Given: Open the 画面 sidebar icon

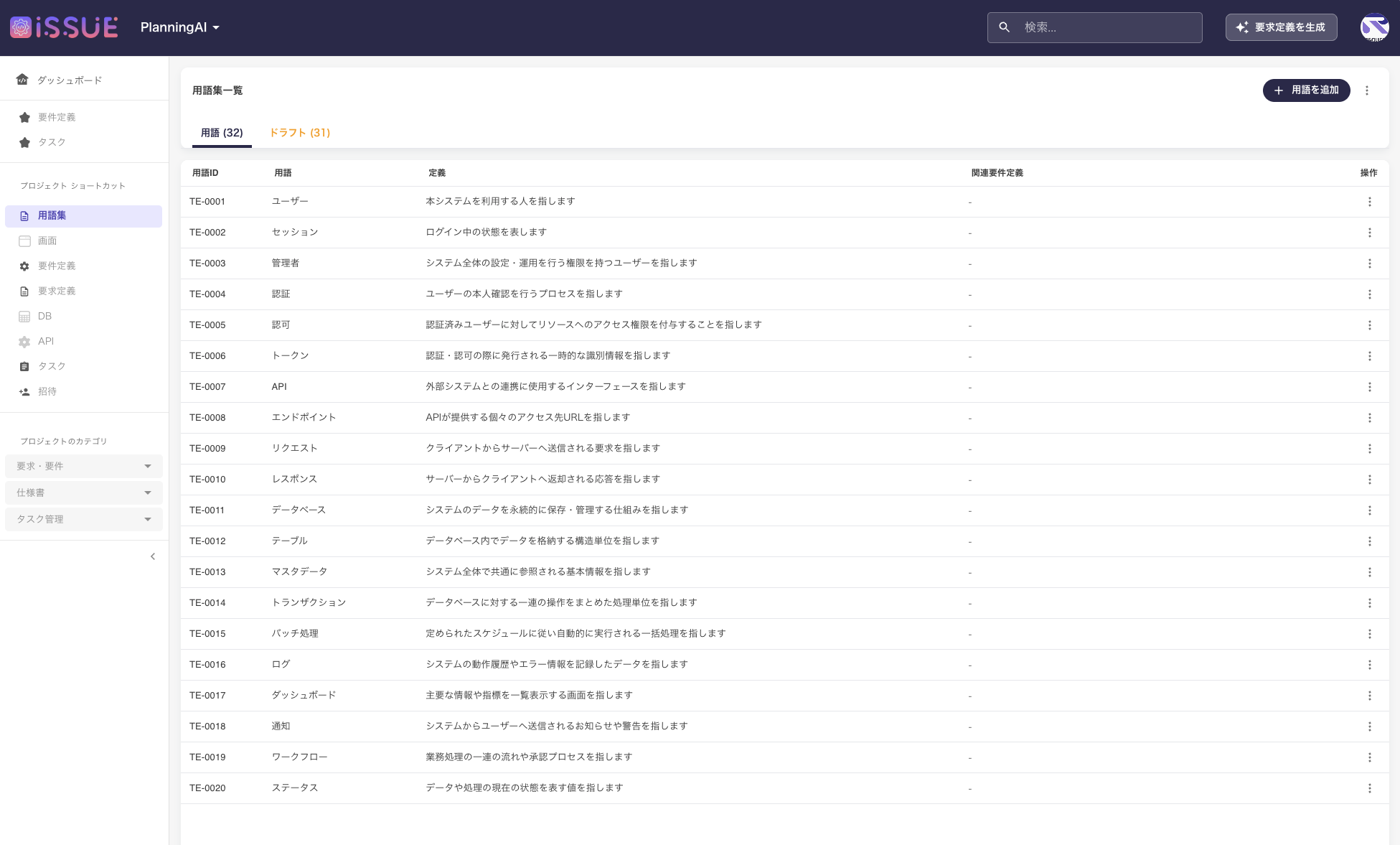Looking at the screenshot, I should pos(24,241).
